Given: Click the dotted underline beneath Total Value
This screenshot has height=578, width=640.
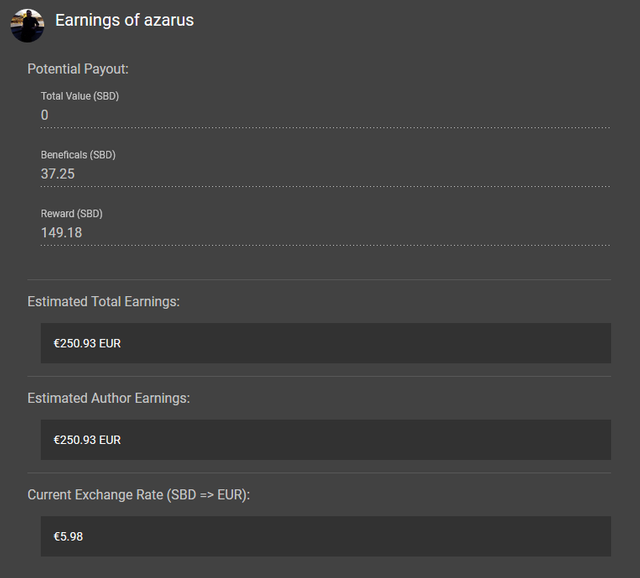Looking at the screenshot, I should click(325, 128).
